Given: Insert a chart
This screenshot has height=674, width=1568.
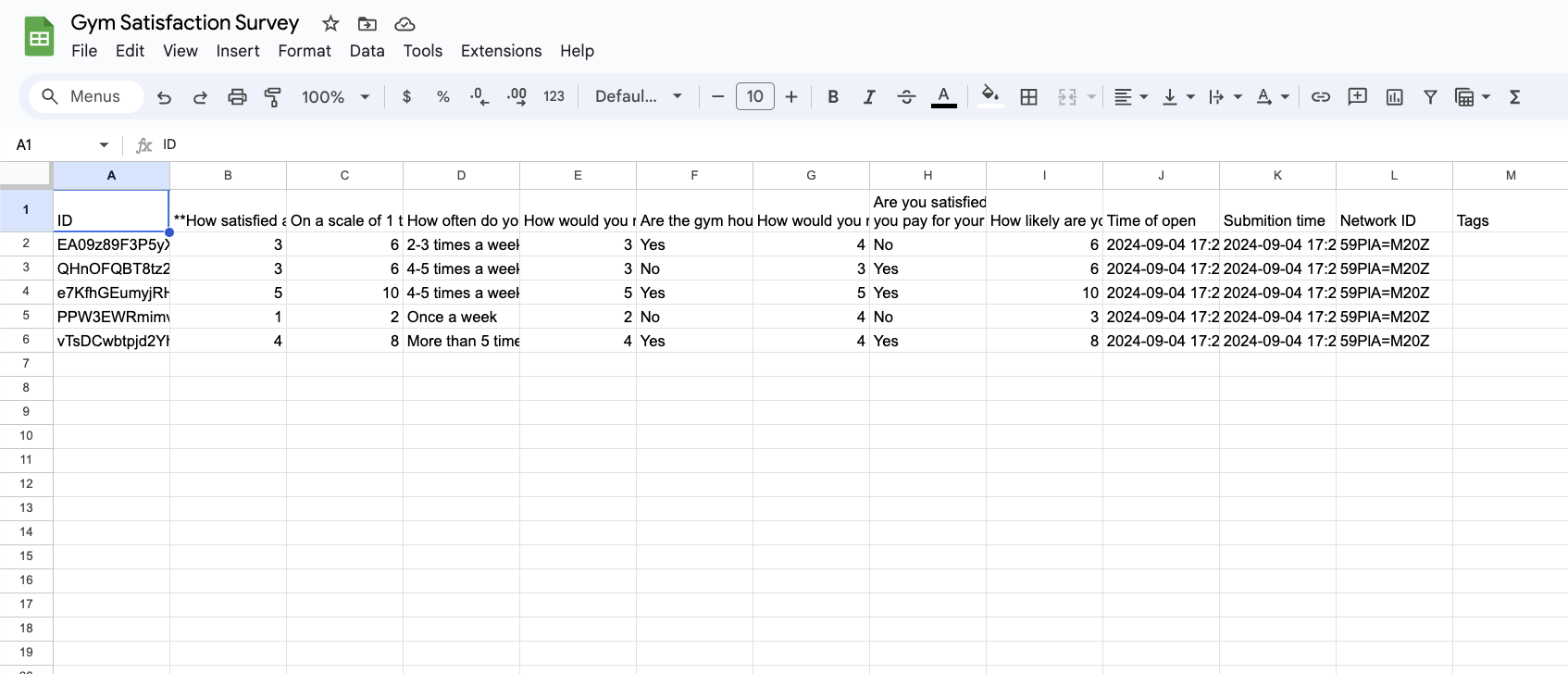Looking at the screenshot, I should 1395,96.
